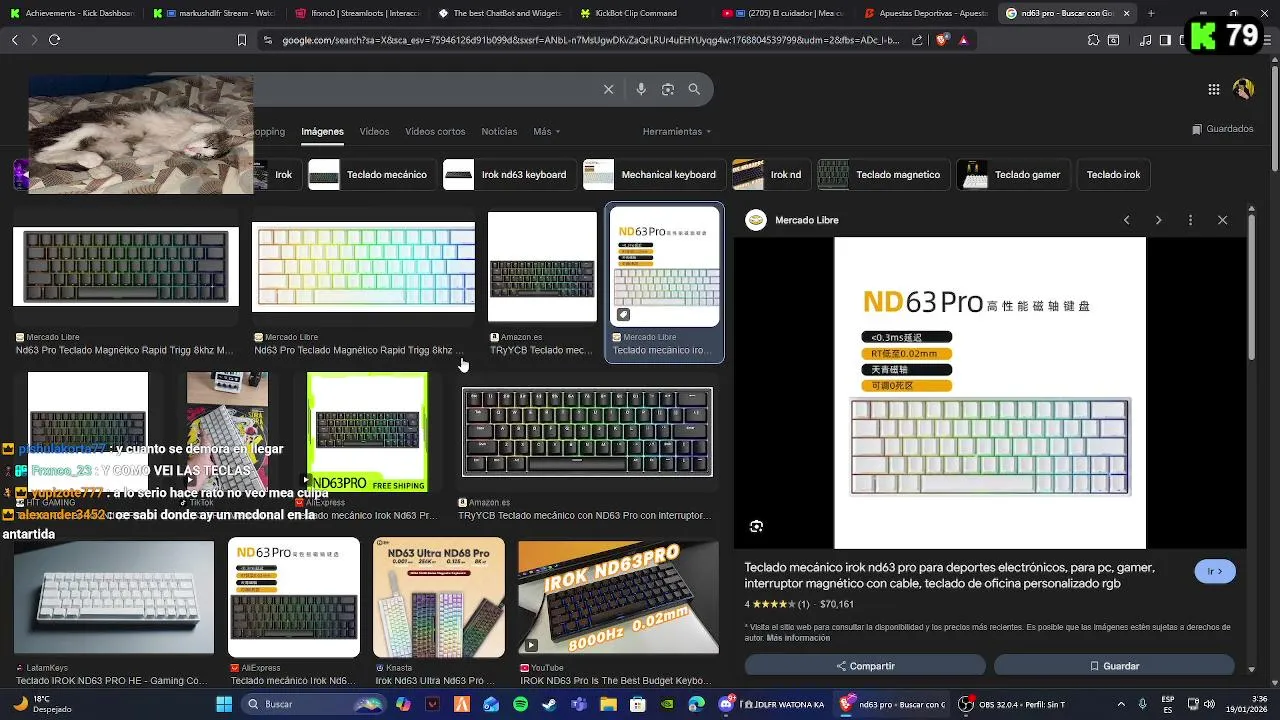This screenshot has width=1280, height=720.
Task: Switch to the Imágenes results tab
Action: click(322, 131)
